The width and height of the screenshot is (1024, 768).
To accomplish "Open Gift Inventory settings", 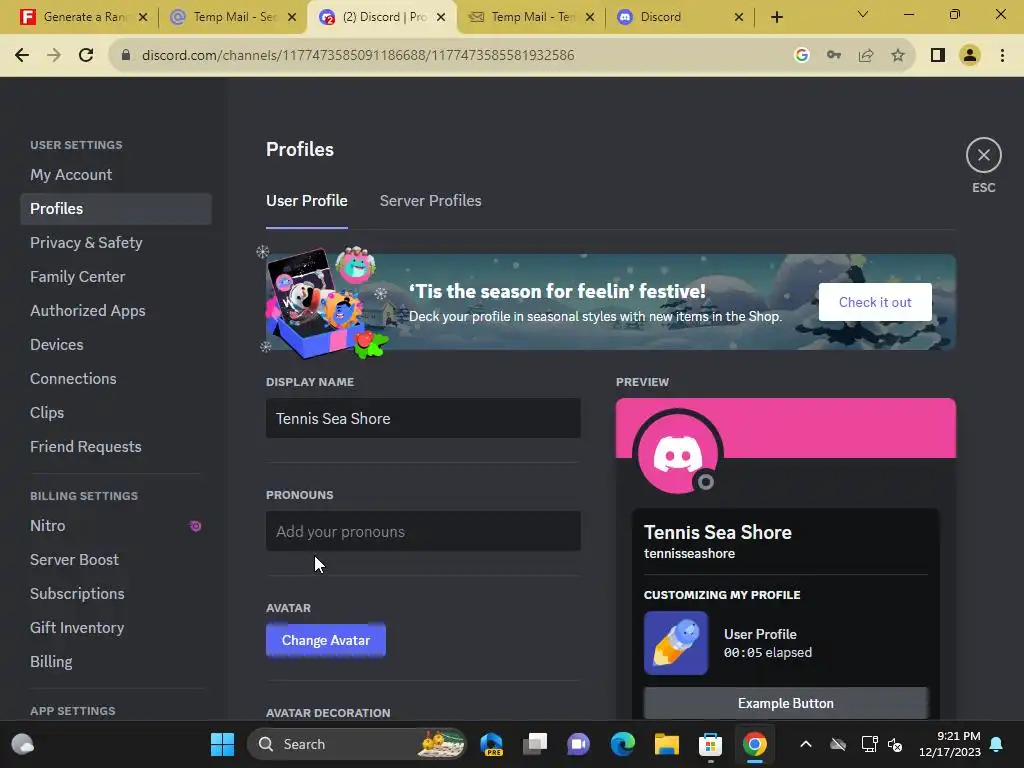I will 116,628.
